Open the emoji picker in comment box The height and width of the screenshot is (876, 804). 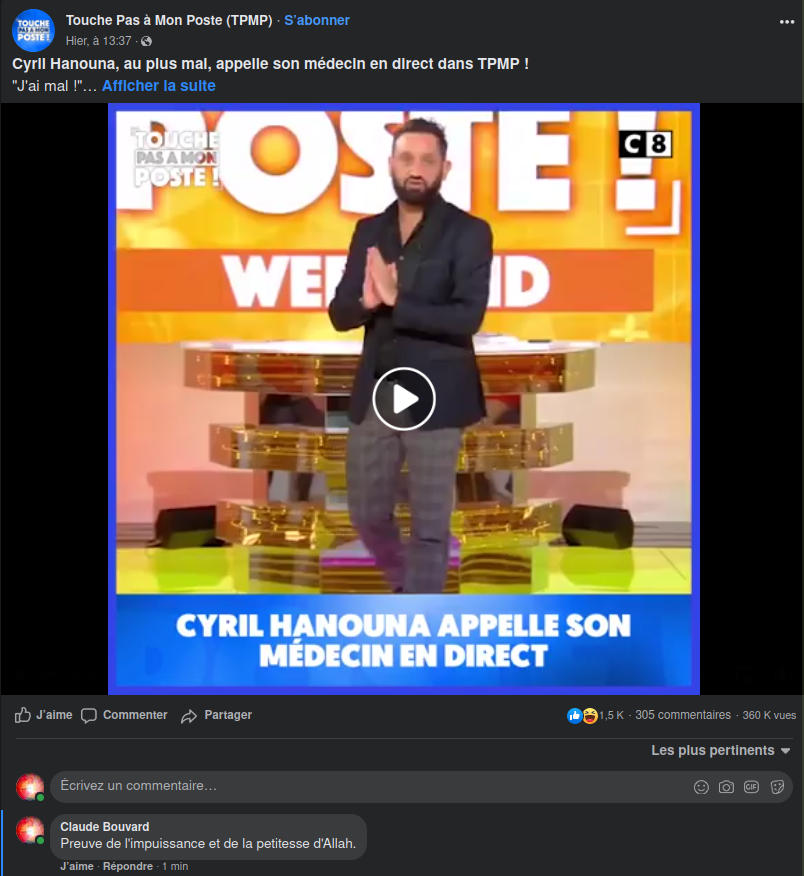(x=701, y=787)
